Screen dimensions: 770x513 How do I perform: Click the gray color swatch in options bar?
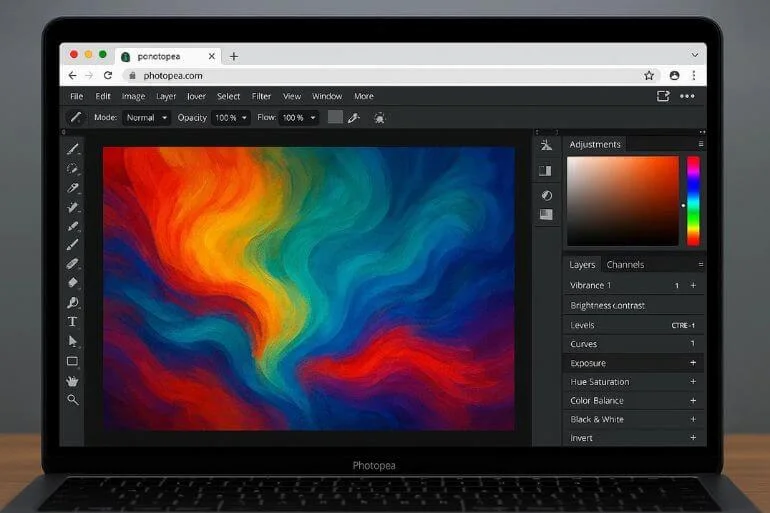335,117
